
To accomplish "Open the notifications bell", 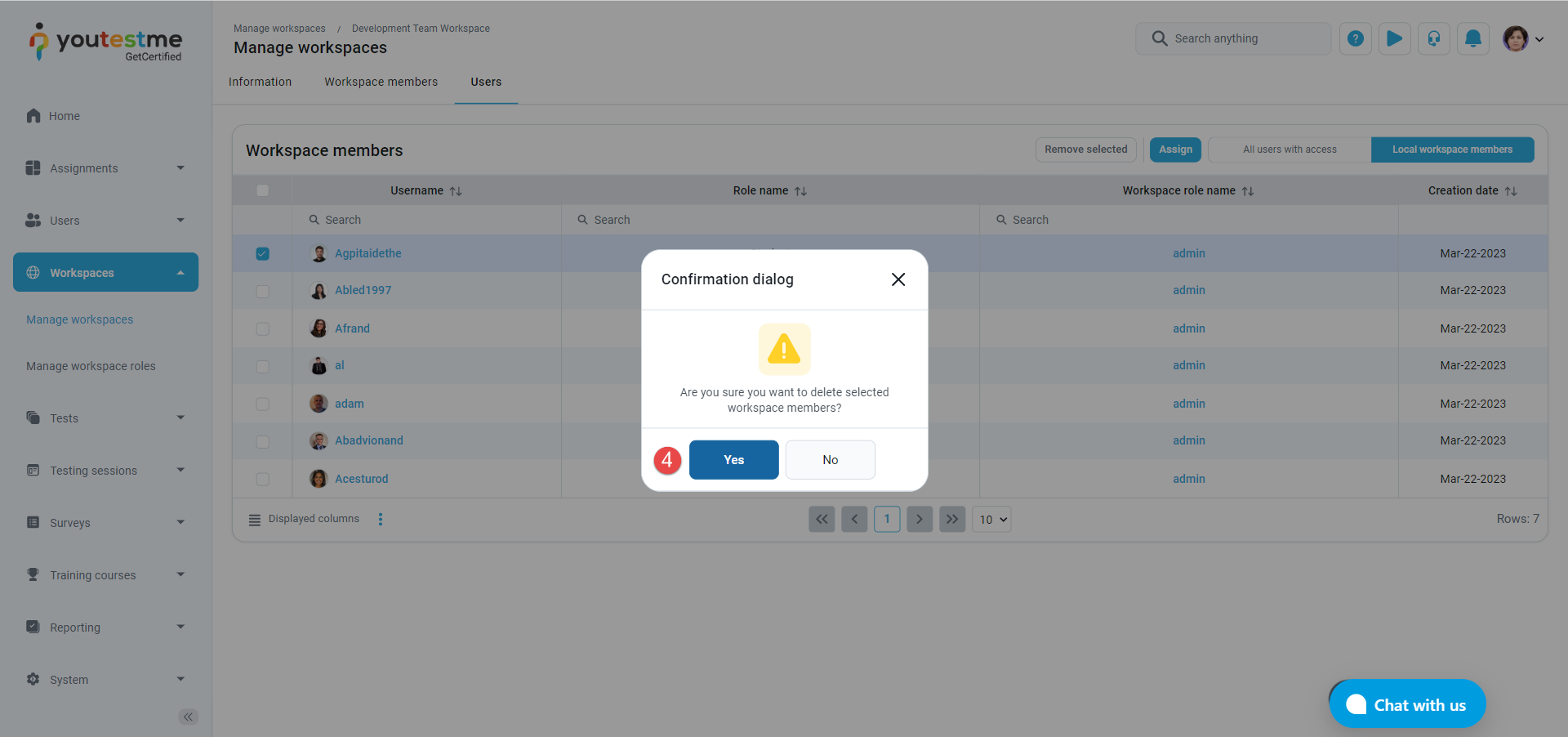I will click(1473, 38).
